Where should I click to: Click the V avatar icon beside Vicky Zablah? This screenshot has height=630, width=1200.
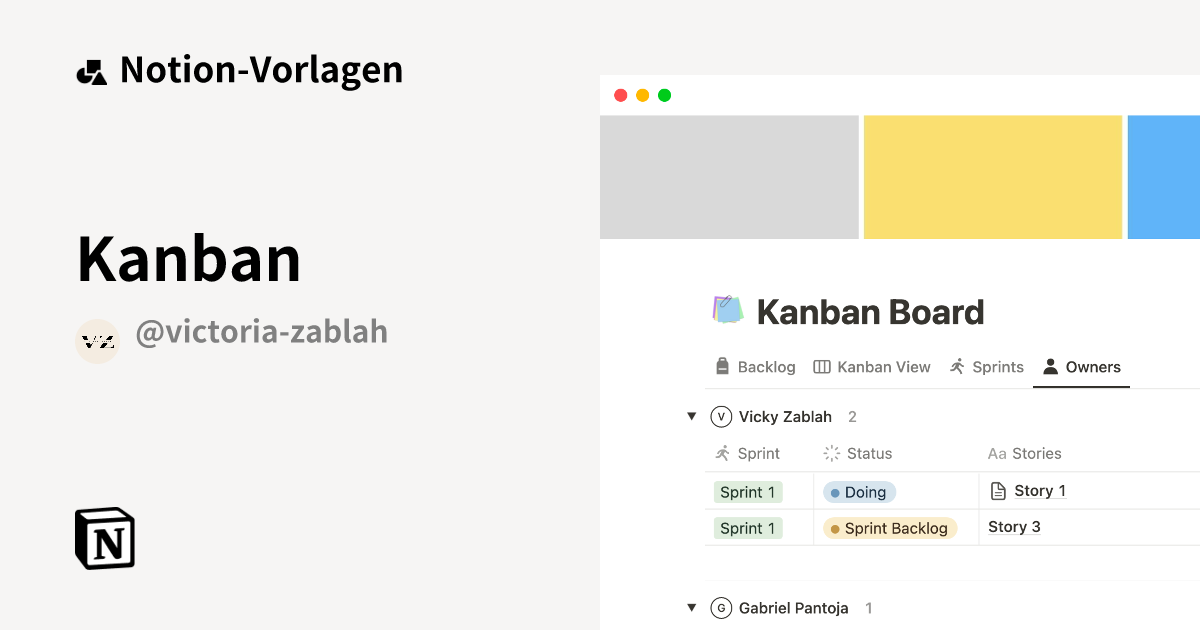pos(721,416)
